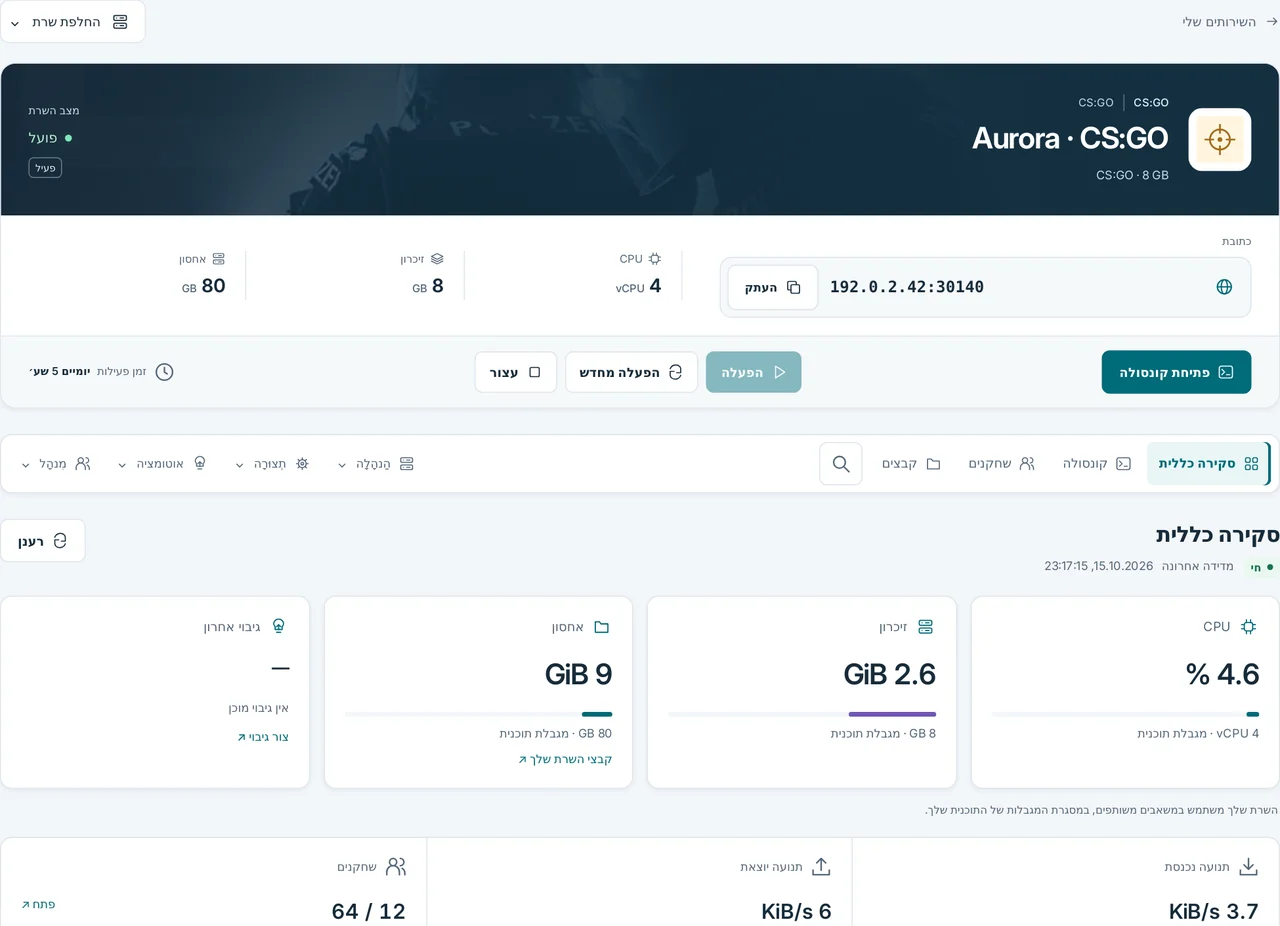Click the uptime clock icon

pos(164,372)
